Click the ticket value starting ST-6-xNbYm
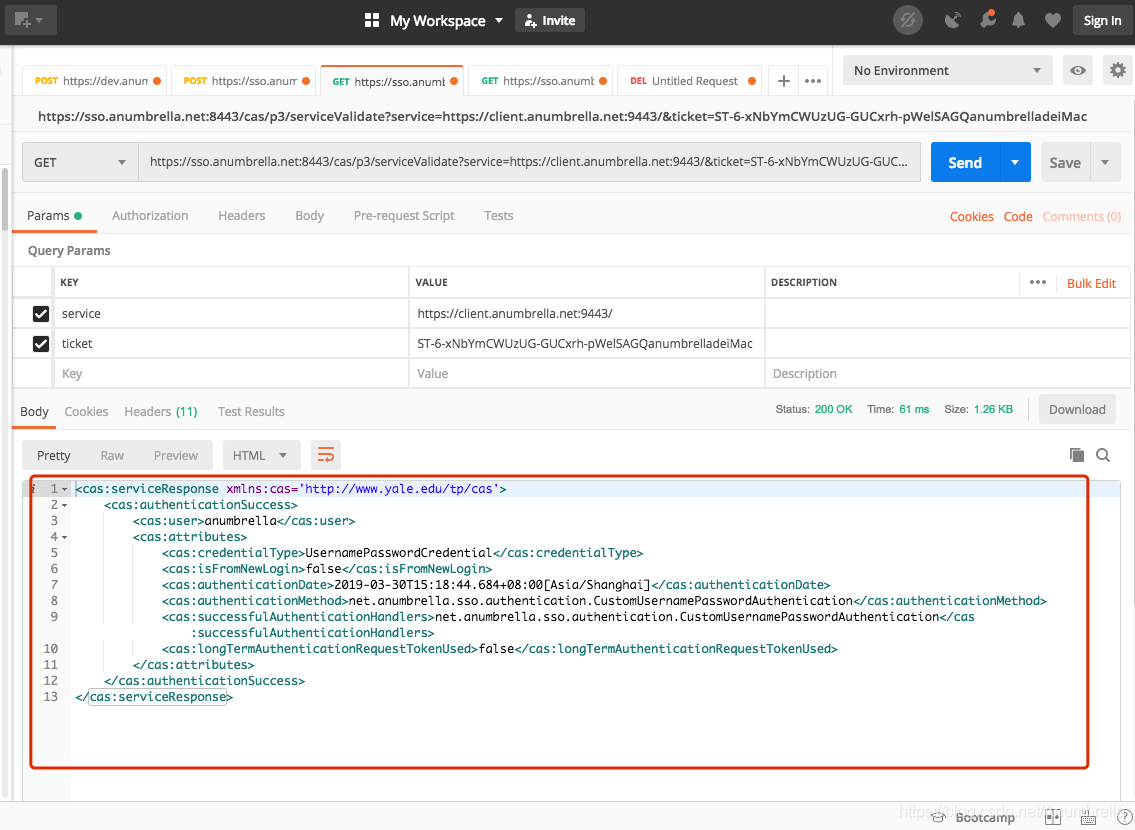The image size is (1135, 830). tap(585, 344)
